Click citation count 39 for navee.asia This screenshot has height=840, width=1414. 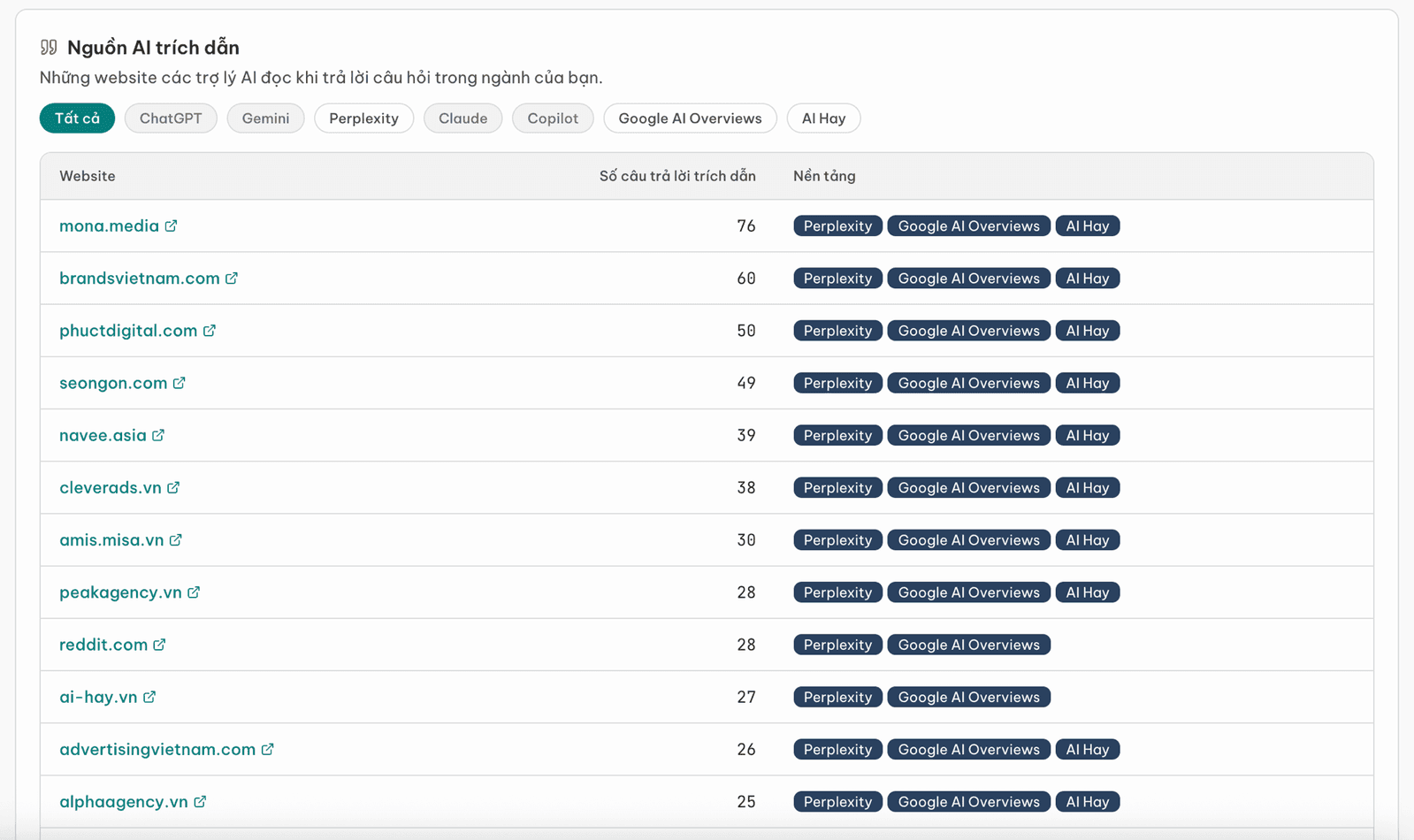click(746, 435)
